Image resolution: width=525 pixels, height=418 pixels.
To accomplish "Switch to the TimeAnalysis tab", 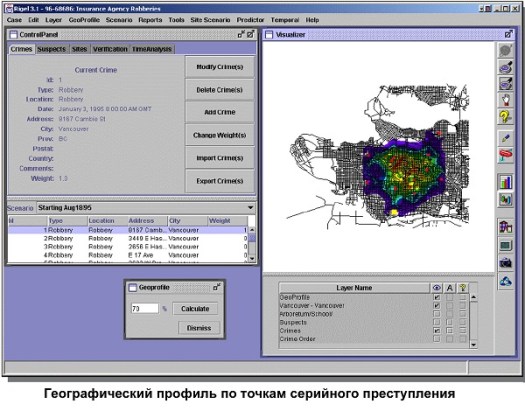I will pos(152,49).
